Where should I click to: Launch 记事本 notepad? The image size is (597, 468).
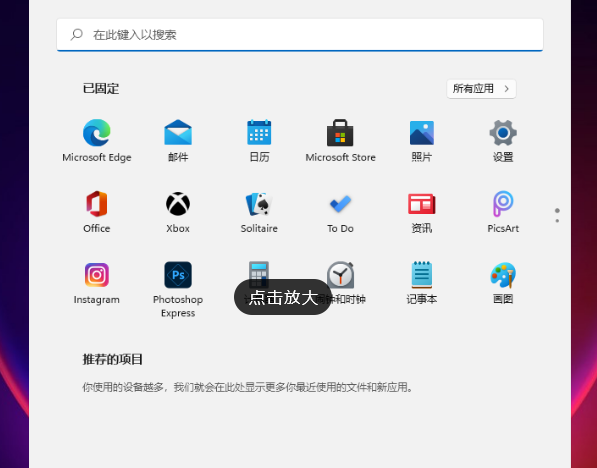click(x=421, y=283)
